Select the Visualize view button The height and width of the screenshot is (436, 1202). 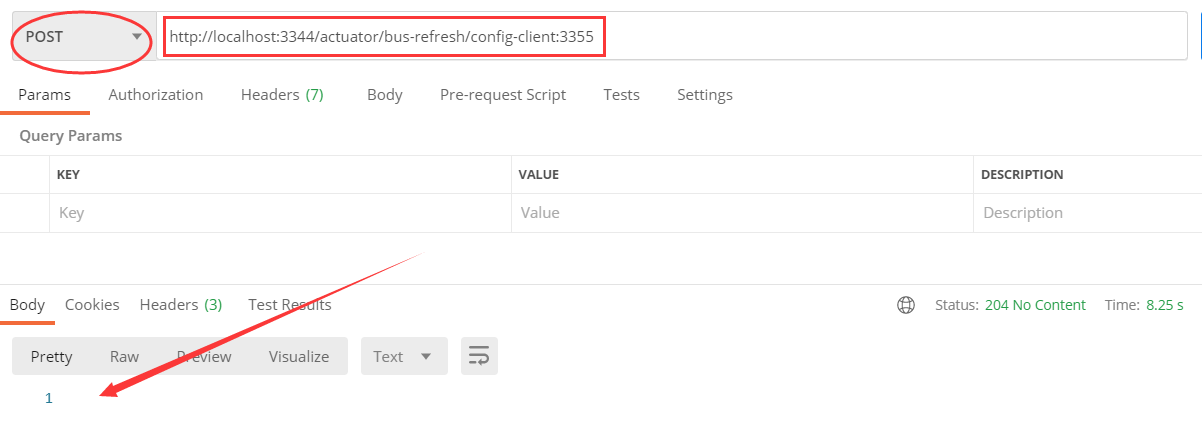pyautogui.click(x=299, y=356)
